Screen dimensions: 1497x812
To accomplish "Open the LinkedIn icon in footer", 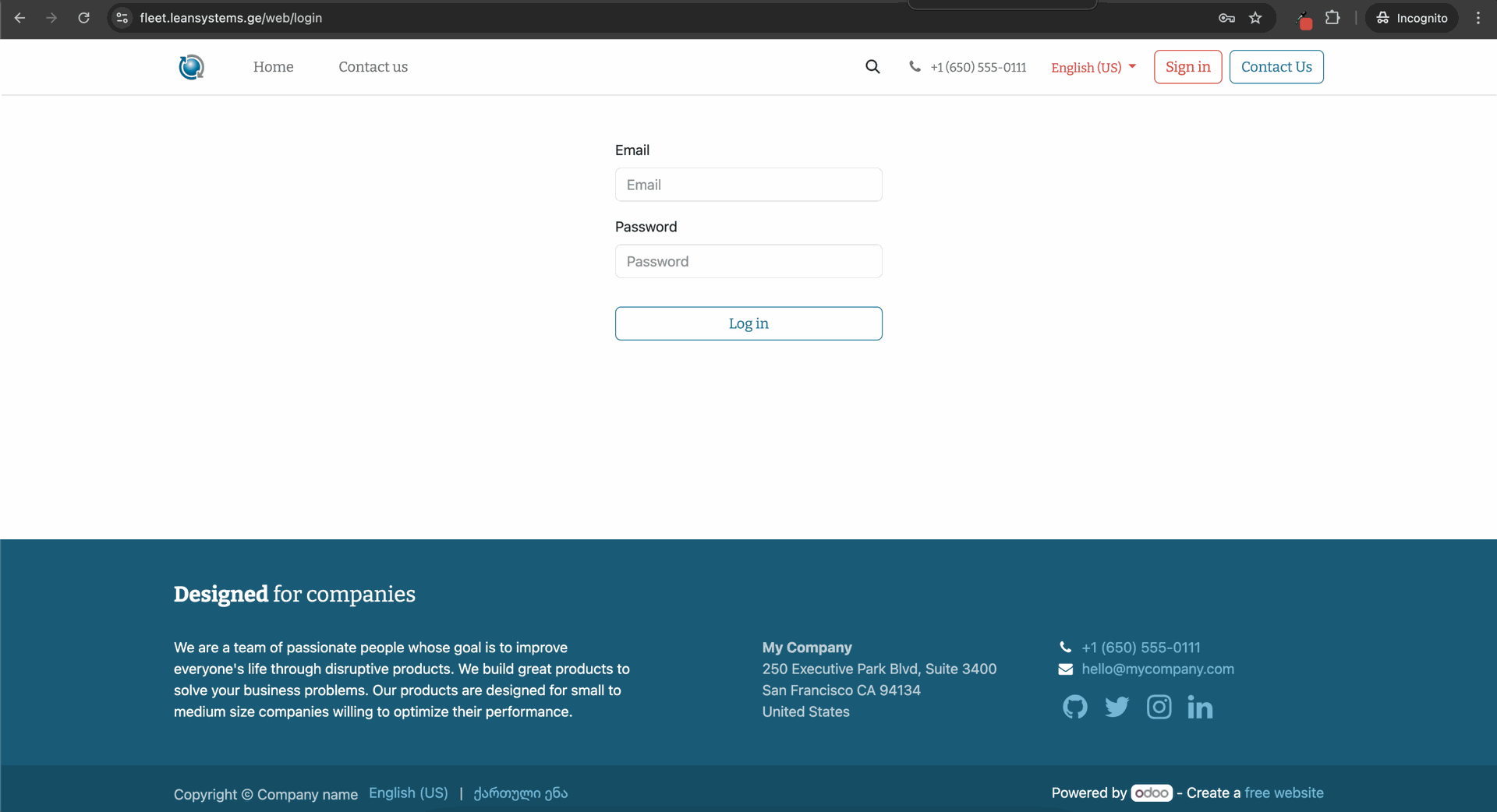I will (1200, 708).
